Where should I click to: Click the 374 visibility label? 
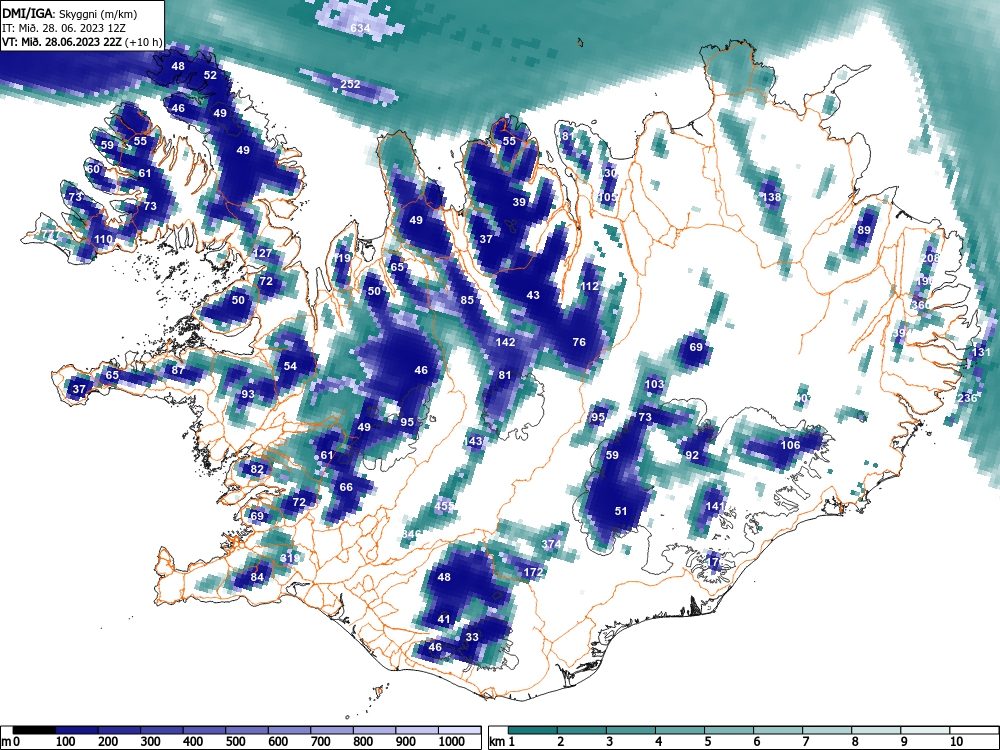click(551, 544)
